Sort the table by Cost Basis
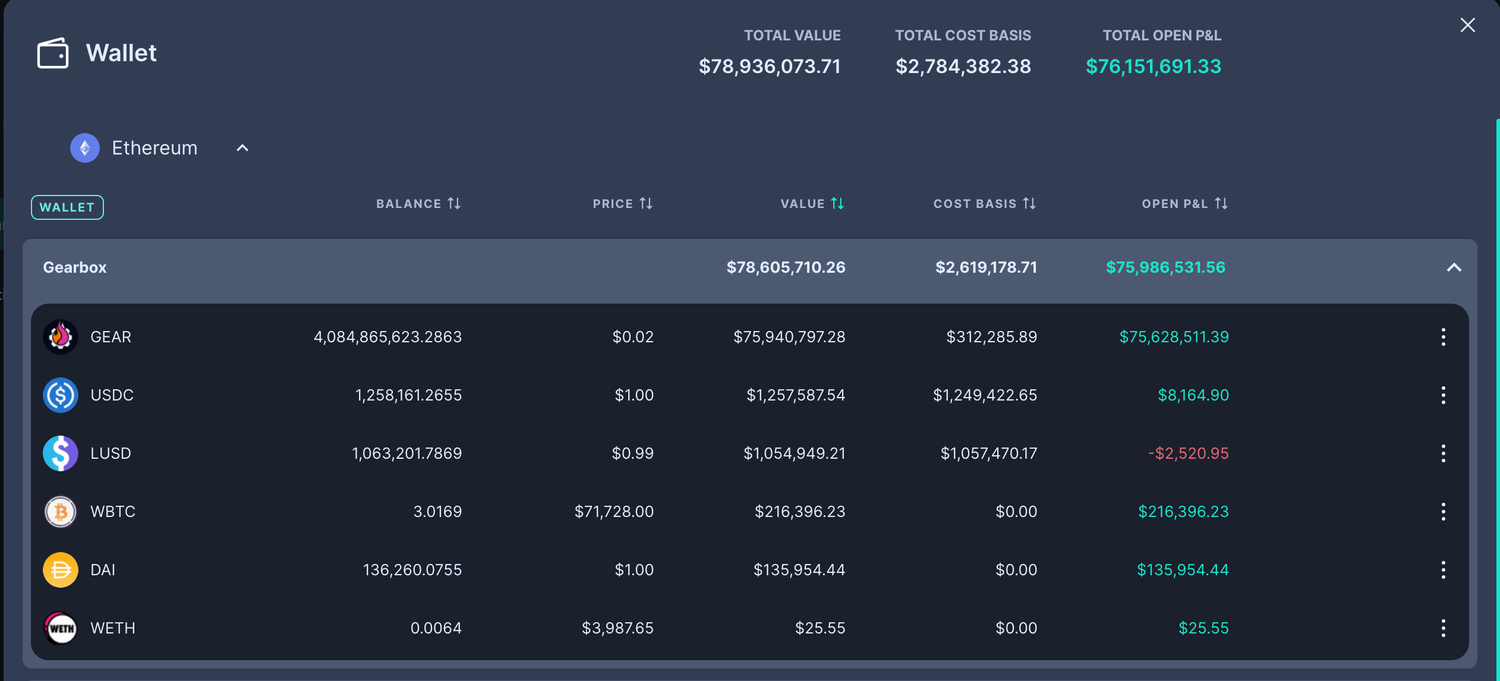This screenshot has height=681, width=1500. pos(985,203)
